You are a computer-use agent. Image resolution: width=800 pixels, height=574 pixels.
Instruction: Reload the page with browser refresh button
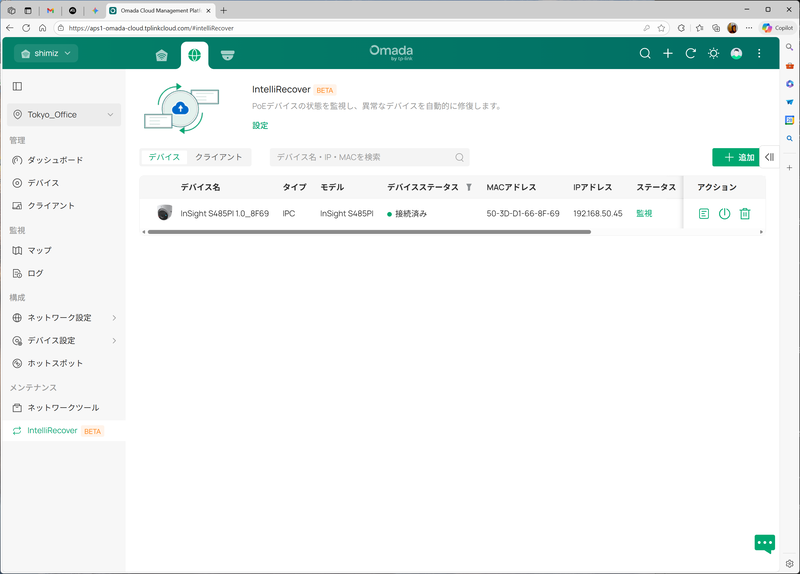pos(26,28)
